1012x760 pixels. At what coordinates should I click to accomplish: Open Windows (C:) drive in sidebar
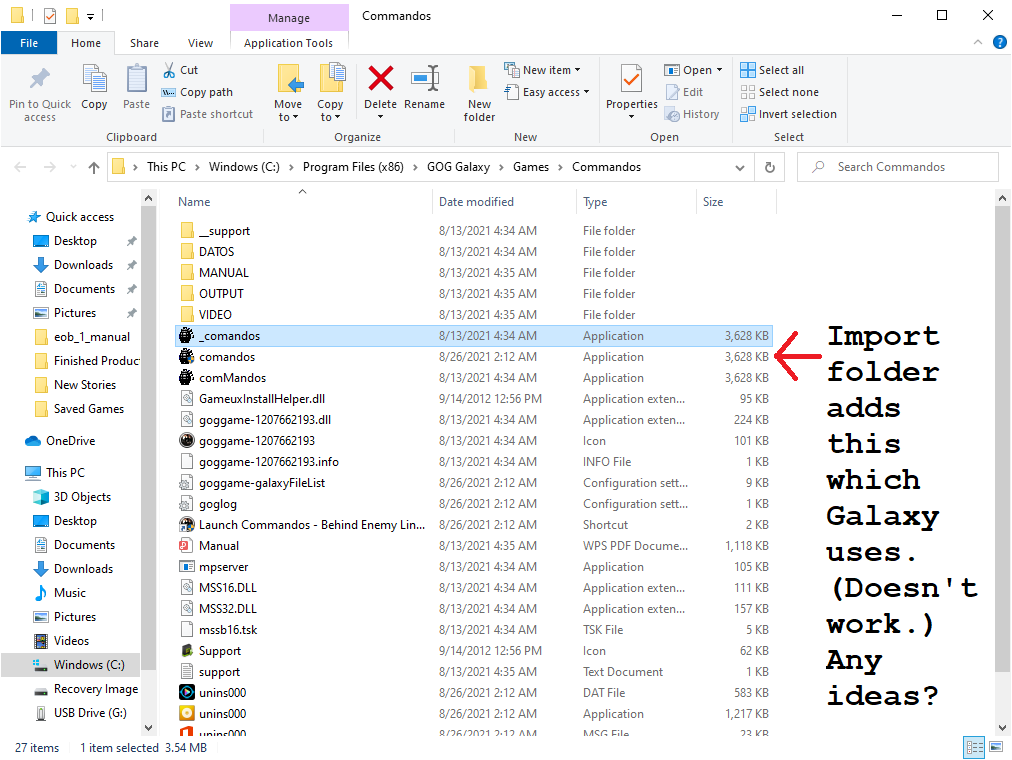coord(88,665)
